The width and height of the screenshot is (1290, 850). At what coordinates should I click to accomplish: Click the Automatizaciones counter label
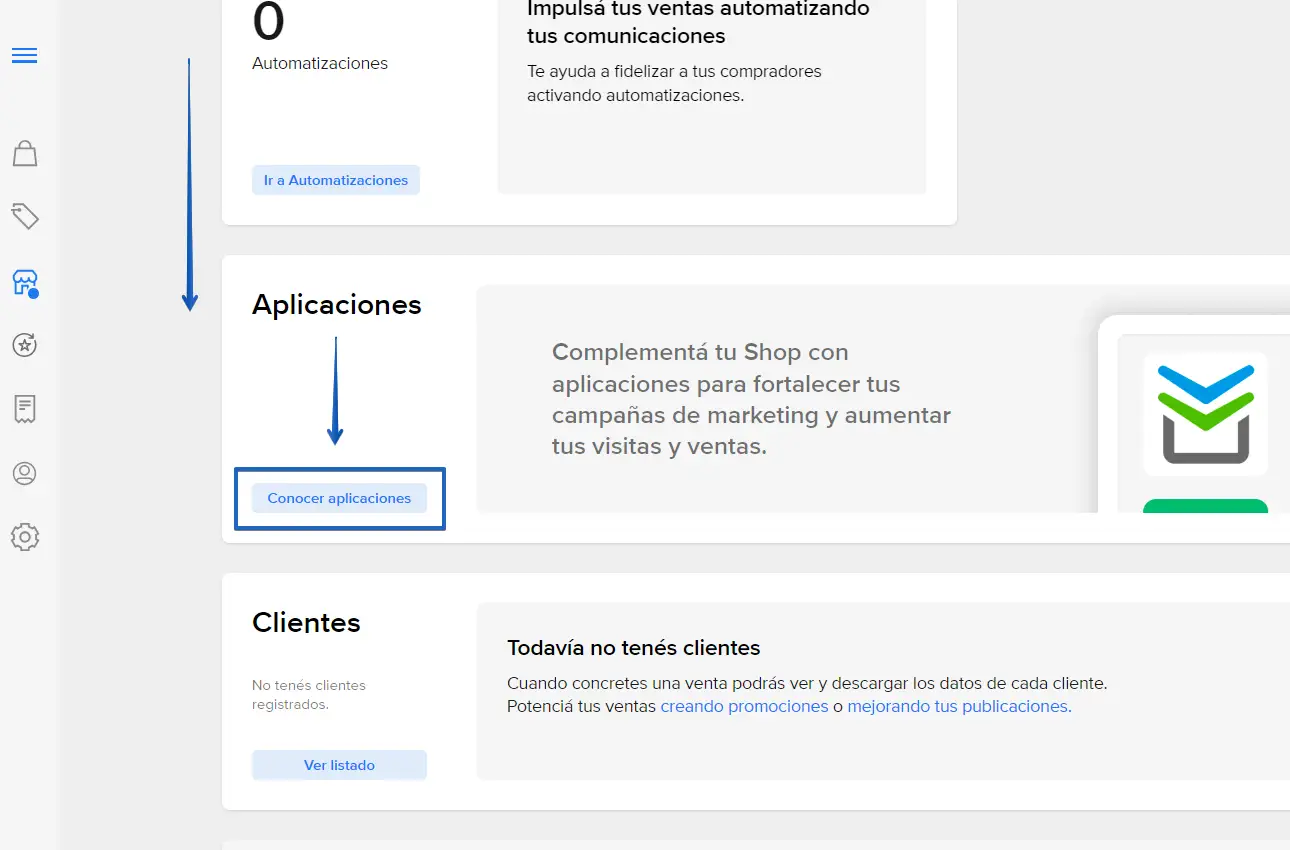[320, 63]
